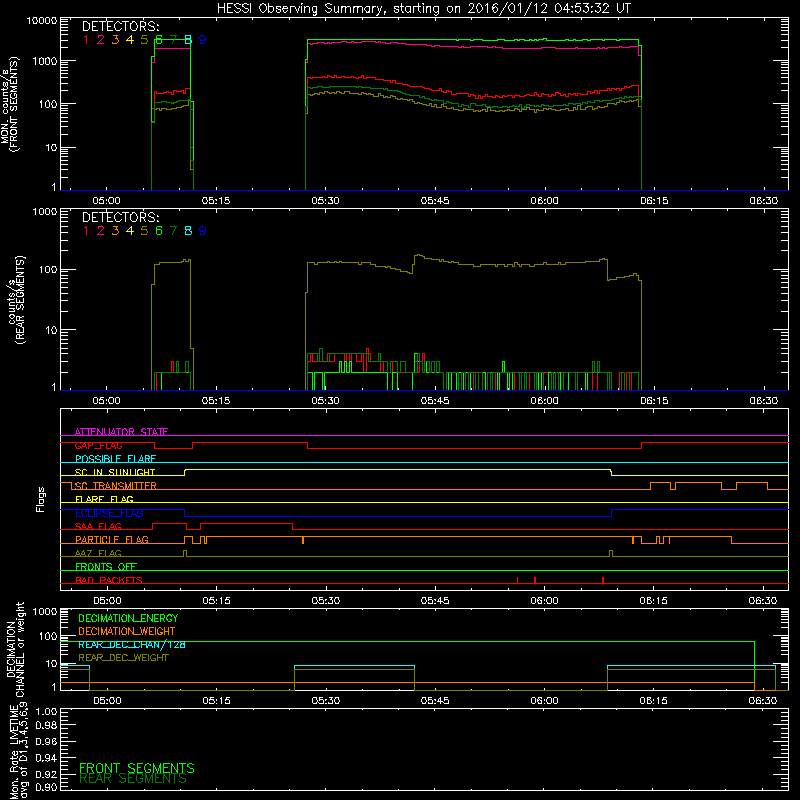
Task: Click the SC_TRANSMITTER flag label
Action: point(116,486)
